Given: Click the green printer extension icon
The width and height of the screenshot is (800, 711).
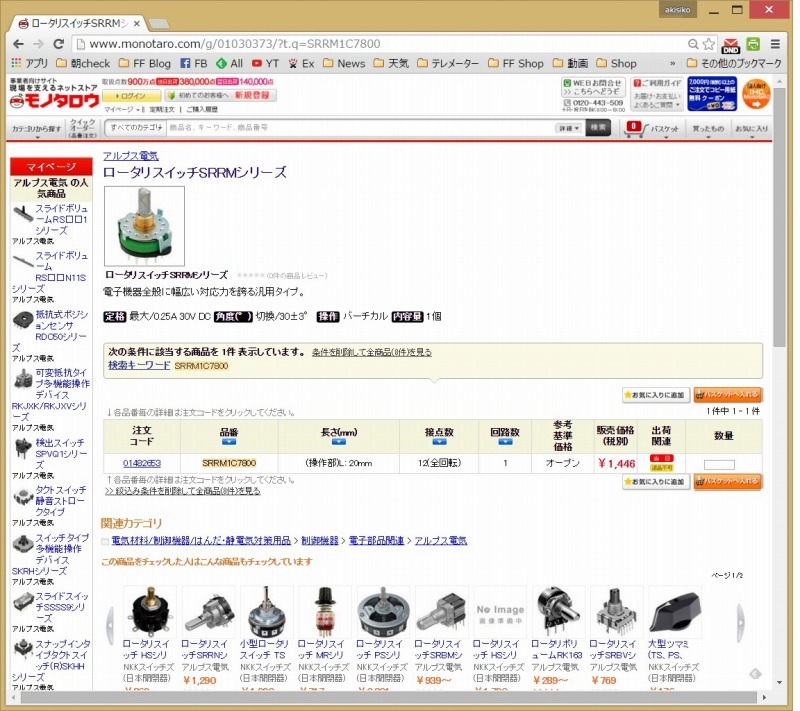Looking at the screenshot, I should tap(753, 44).
